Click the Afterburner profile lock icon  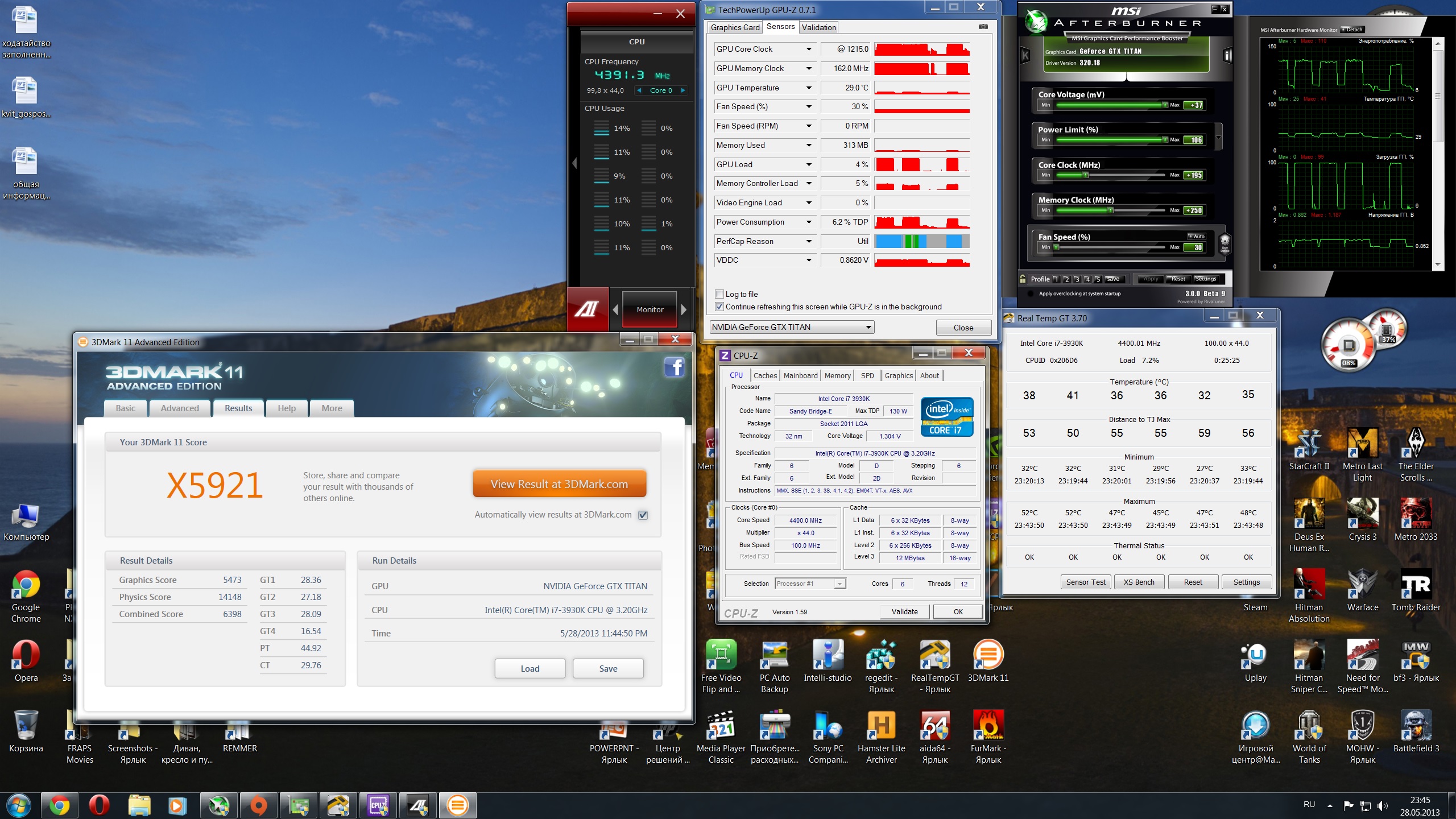(x=1023, y=279)
